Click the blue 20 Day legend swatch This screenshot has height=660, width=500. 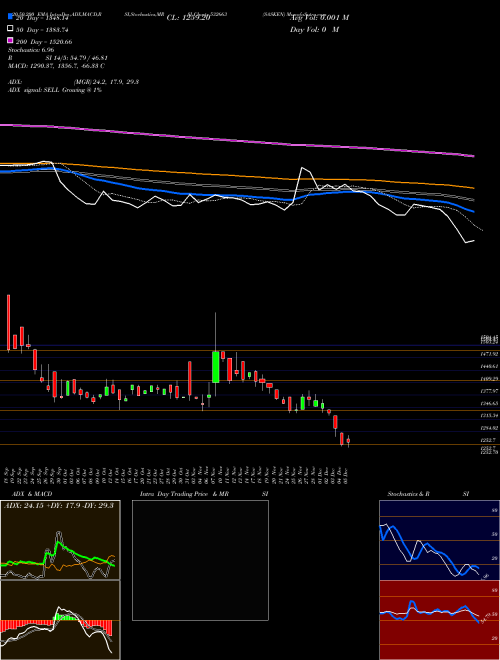(11, 17)
